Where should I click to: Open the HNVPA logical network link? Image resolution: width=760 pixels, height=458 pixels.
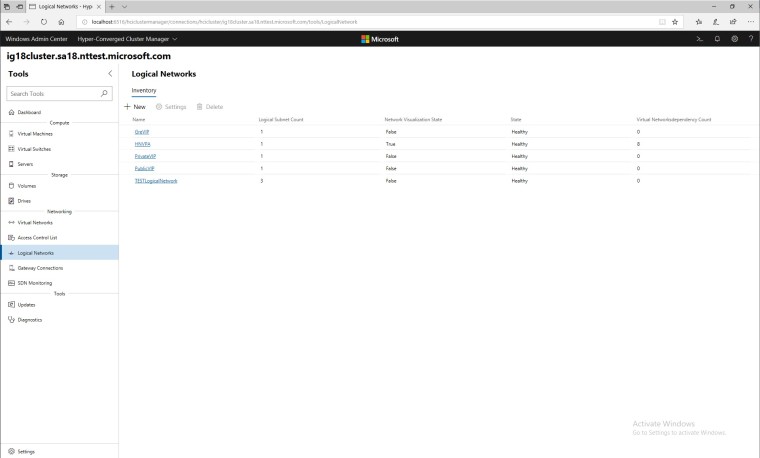[x=142, y=144]
